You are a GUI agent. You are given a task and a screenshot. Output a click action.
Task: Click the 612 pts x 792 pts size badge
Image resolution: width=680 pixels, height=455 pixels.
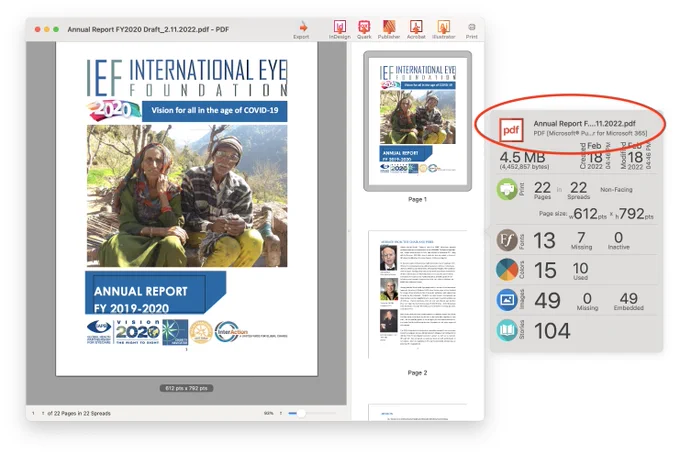[186, 388]
